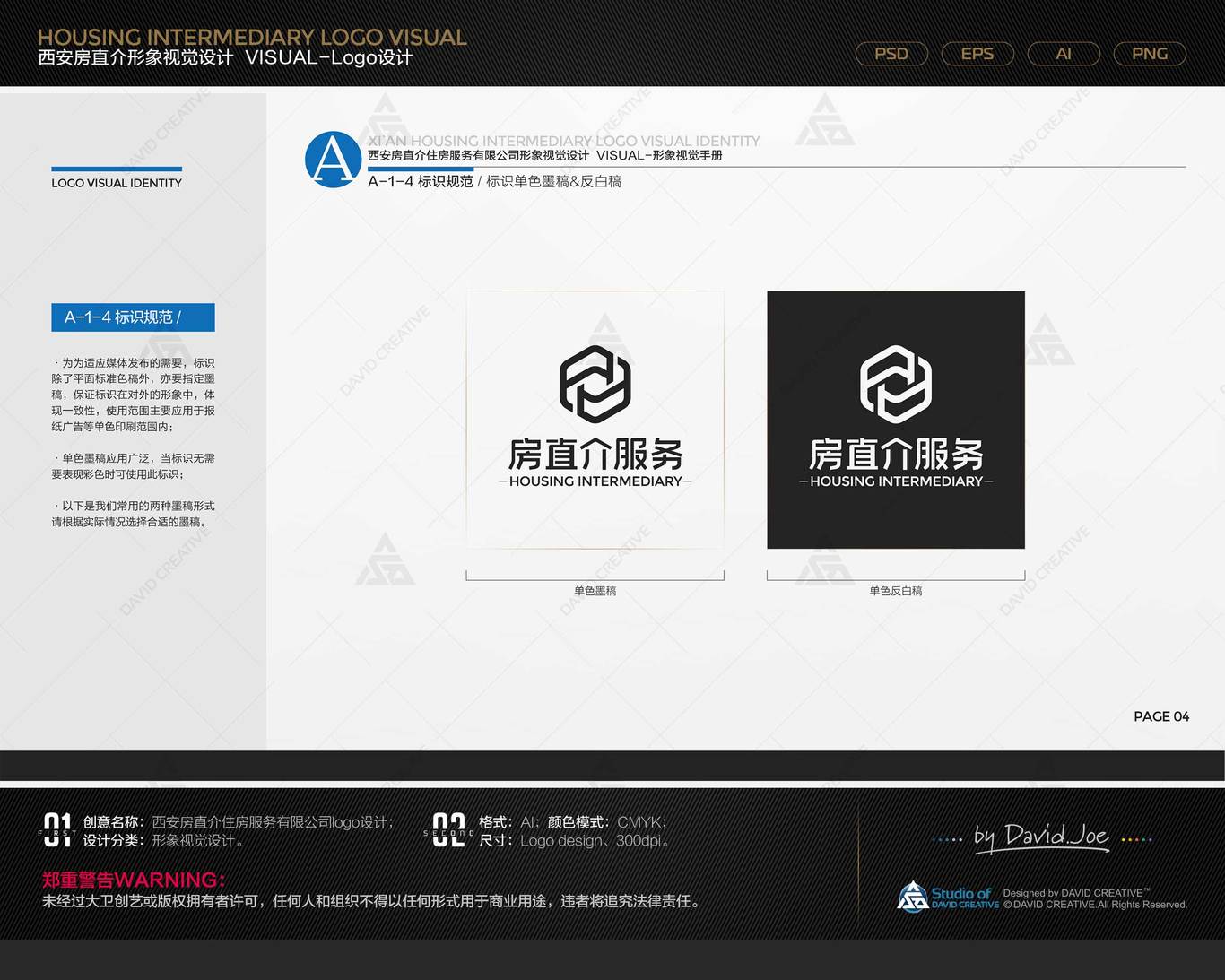Click the white background logo card
Image resolution: width=1225 pixels, height=980 pixels.
(x=595, y=420)
